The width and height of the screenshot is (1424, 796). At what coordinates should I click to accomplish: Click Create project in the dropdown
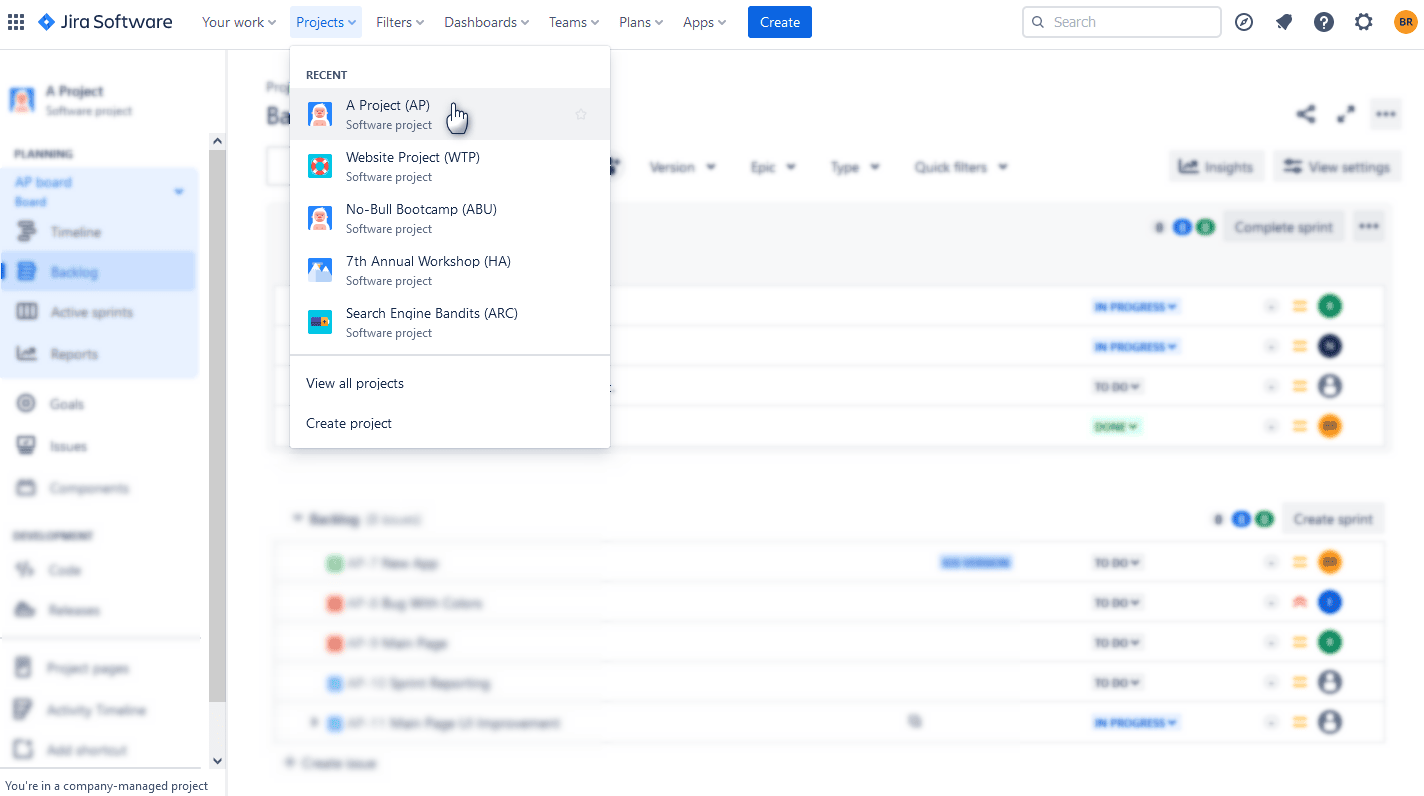click(450, 423)
